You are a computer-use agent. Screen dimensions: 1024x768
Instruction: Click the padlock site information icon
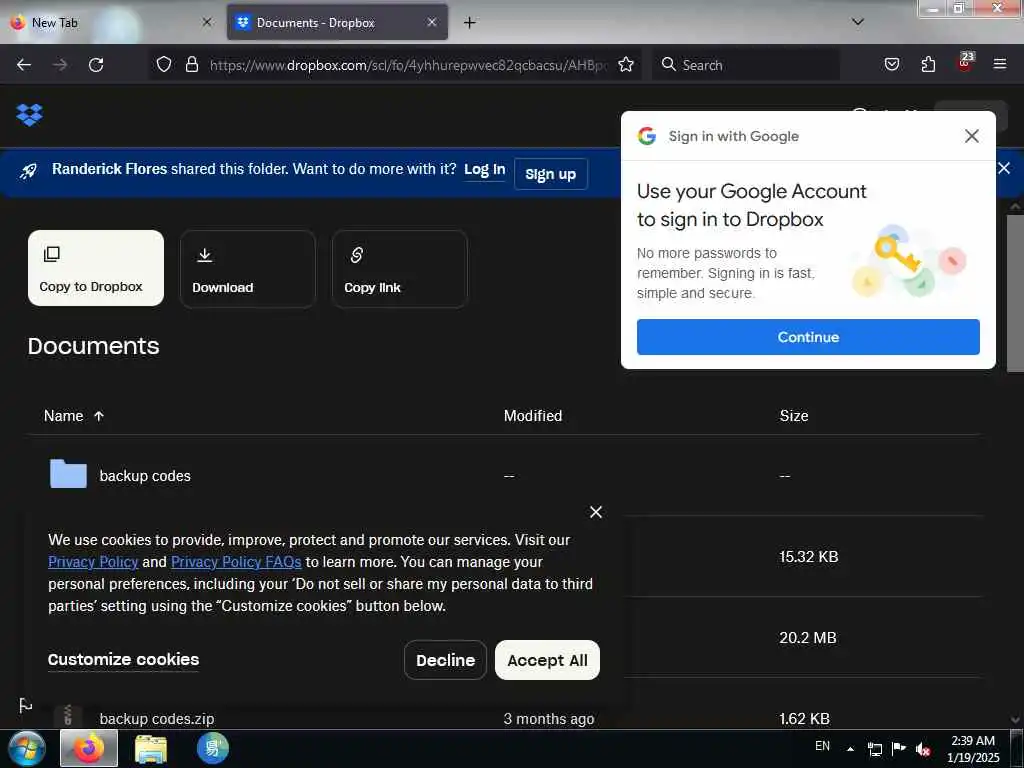pos(191,65)
